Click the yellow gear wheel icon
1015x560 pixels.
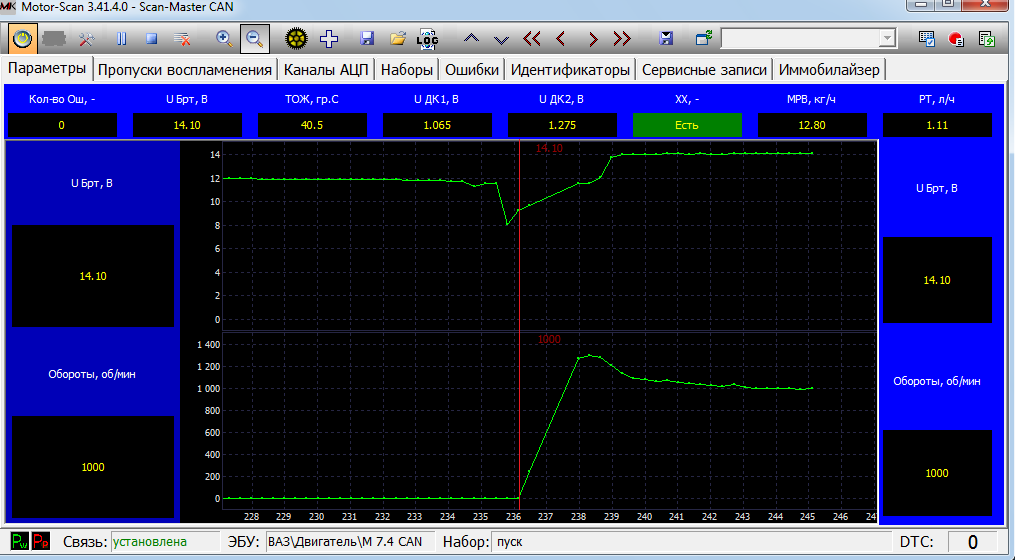(294, 39)
